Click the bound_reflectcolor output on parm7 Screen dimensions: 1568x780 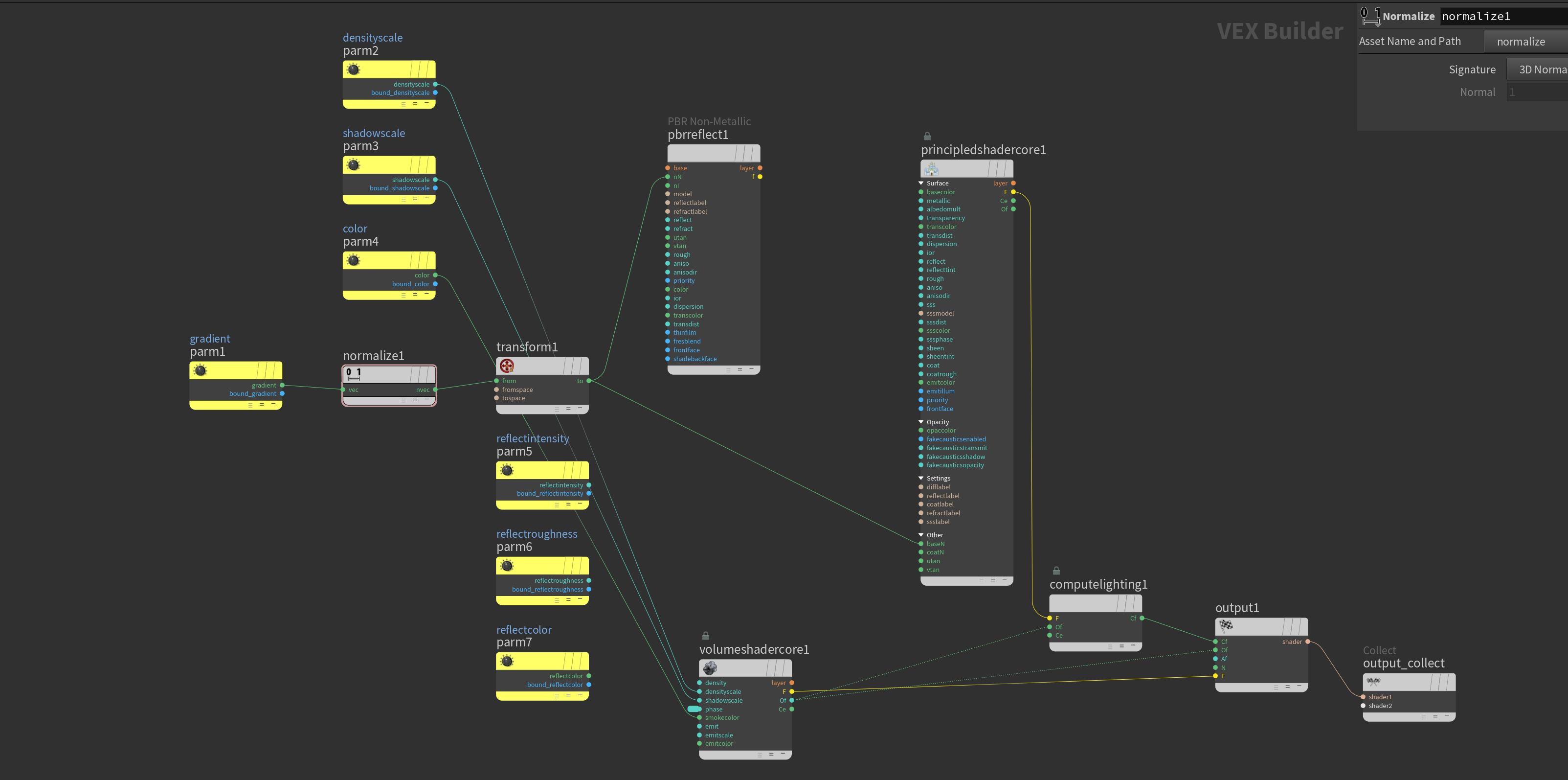click(588, 685)
